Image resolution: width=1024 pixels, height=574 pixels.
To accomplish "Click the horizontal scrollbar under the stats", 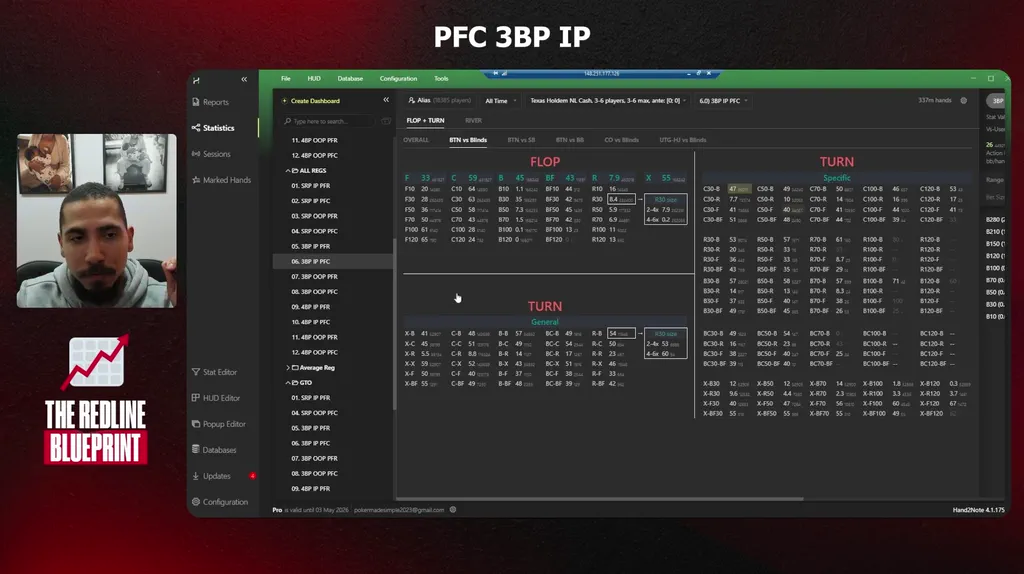I will click(x=602, y=499).
